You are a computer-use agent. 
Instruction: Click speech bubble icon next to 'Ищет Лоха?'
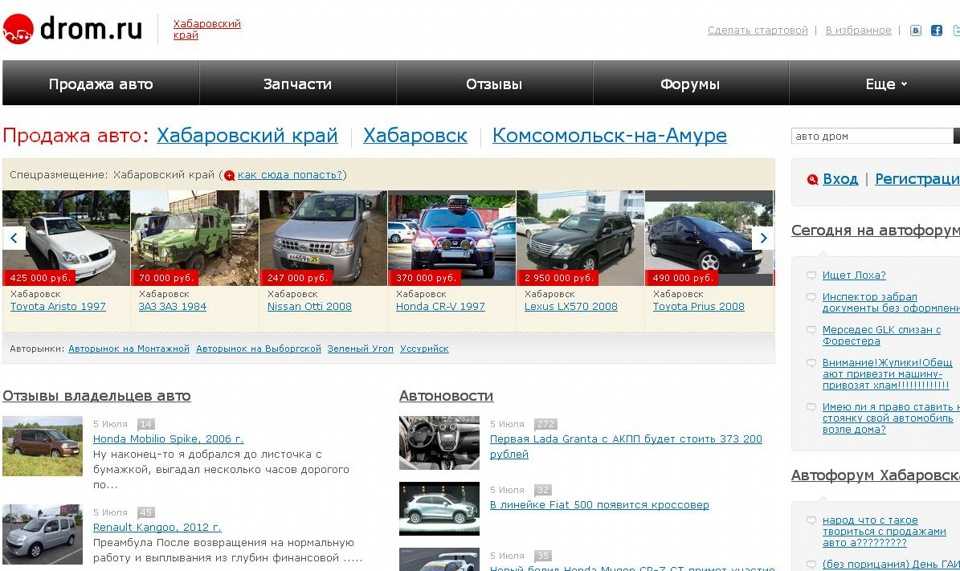tap(811, 275)
